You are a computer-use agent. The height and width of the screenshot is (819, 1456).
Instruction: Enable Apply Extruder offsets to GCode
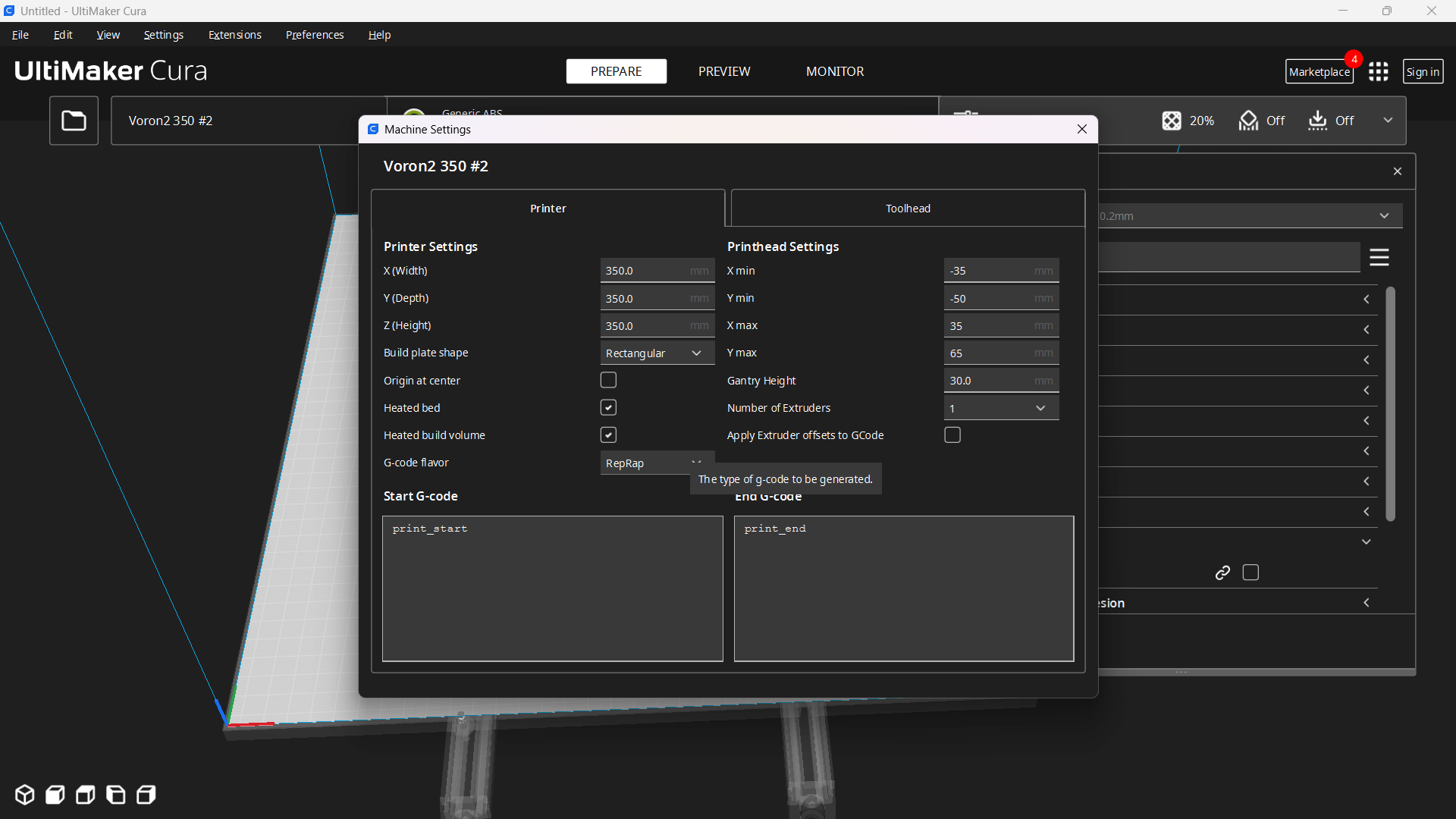click(952, 435)
